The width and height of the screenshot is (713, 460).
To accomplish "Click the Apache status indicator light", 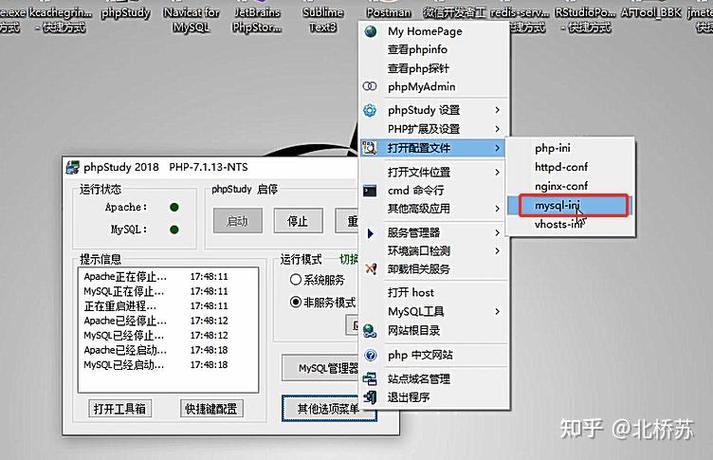I will pyautogui.click(x=174, y=207).
